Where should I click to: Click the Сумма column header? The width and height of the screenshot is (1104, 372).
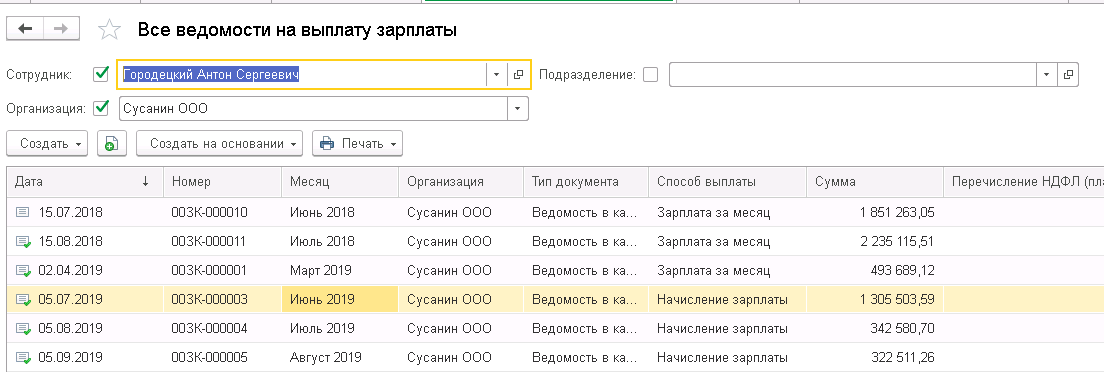click(874, 182)
